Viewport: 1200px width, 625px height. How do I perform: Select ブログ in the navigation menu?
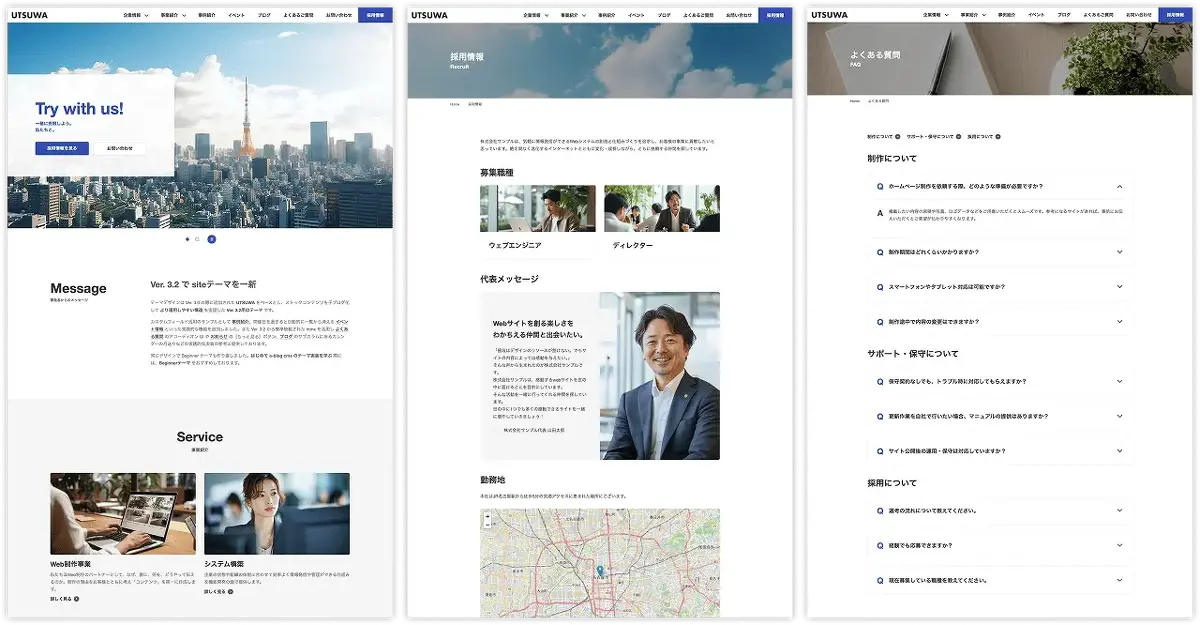pyautogui.click(x=265, y=13)
